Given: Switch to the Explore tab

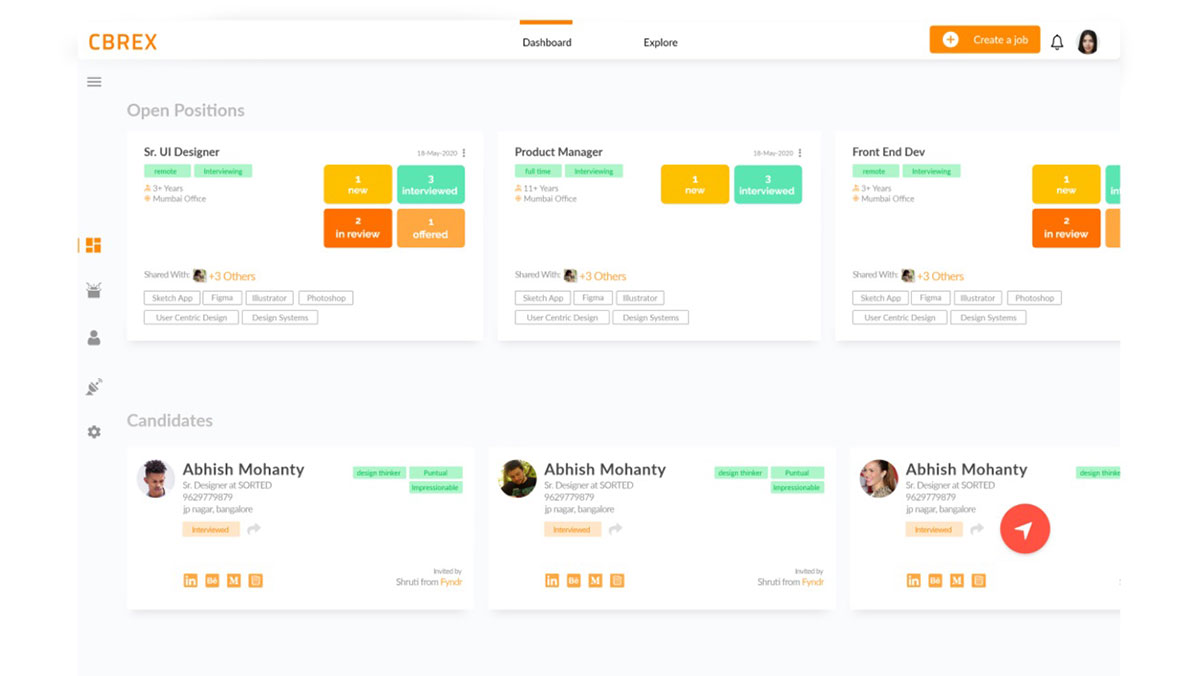Looking at the screenshot, I should [660, 42].
